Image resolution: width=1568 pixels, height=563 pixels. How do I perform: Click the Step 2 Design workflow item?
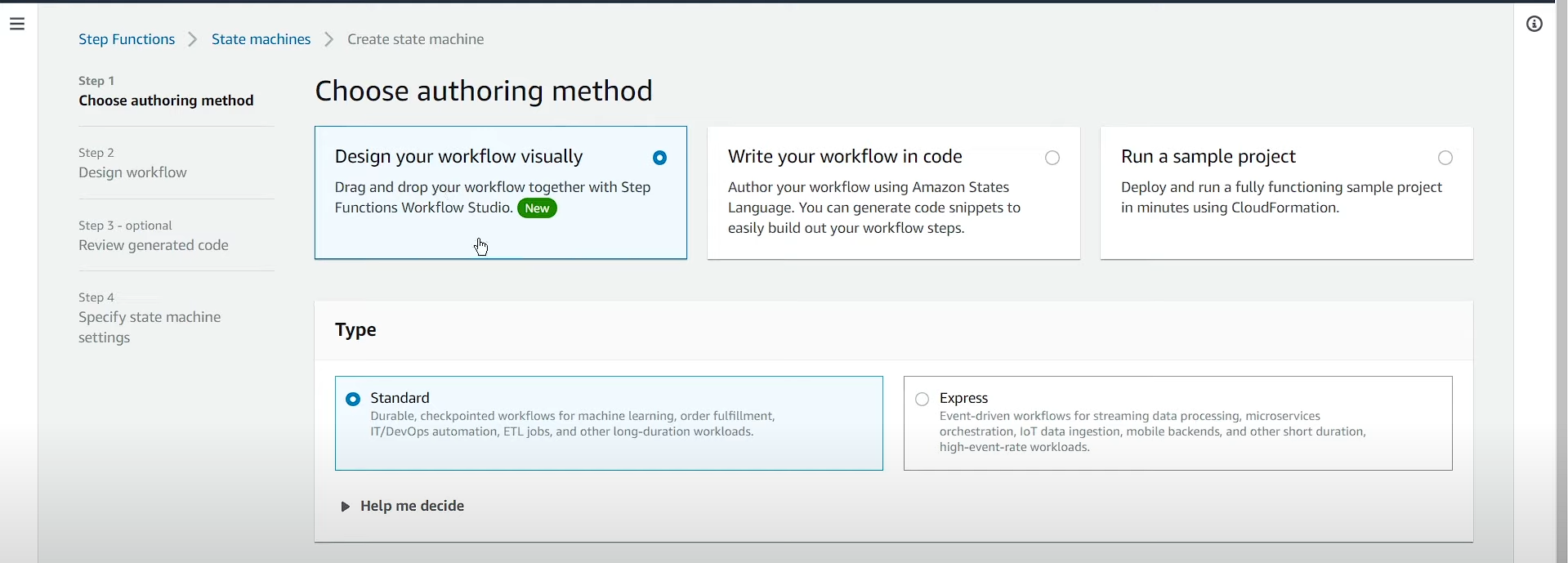(x=132, y=163)
